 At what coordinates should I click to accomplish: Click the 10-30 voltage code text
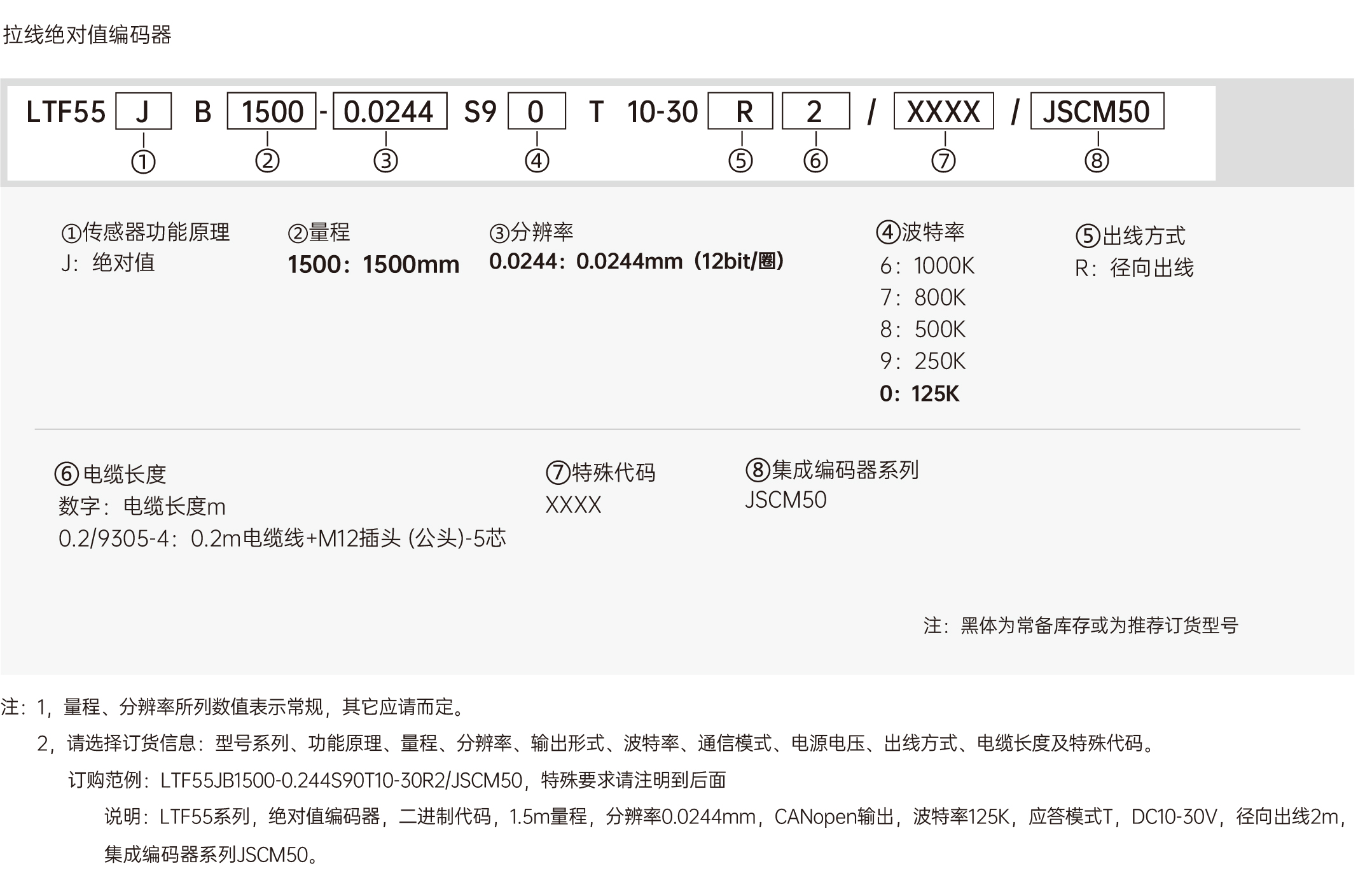click(663, 112)
